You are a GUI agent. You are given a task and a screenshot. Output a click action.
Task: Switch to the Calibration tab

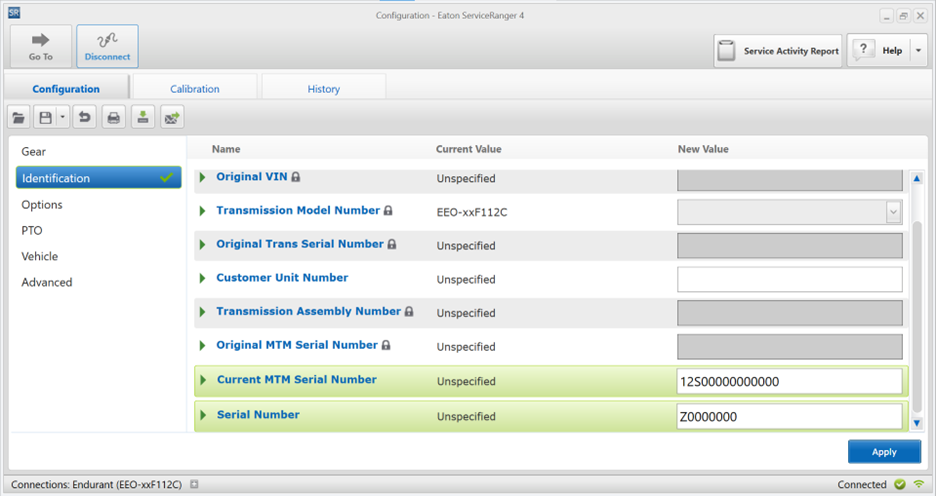195,89
